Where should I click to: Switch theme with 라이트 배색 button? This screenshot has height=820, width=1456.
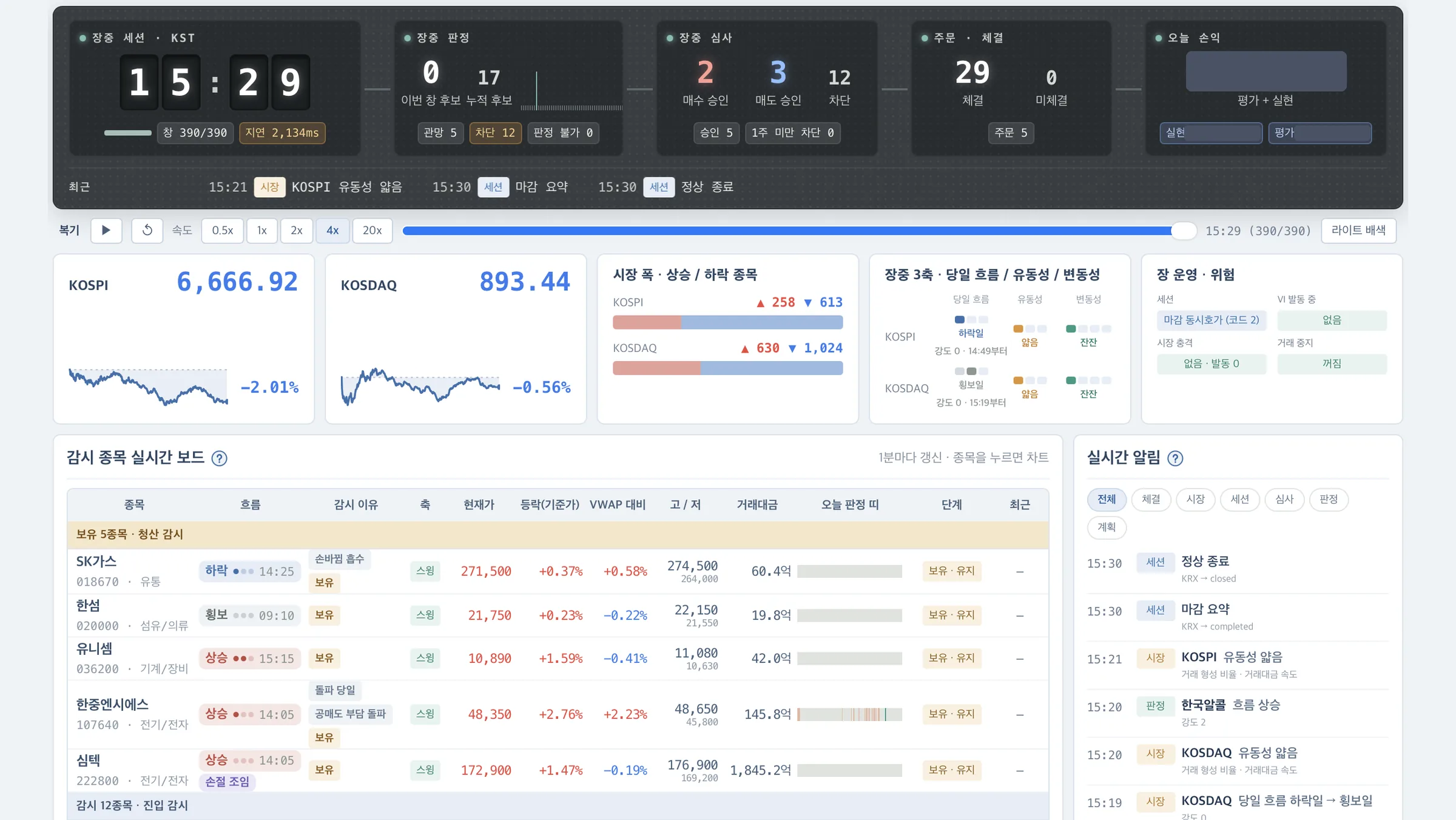(1359, 231)
